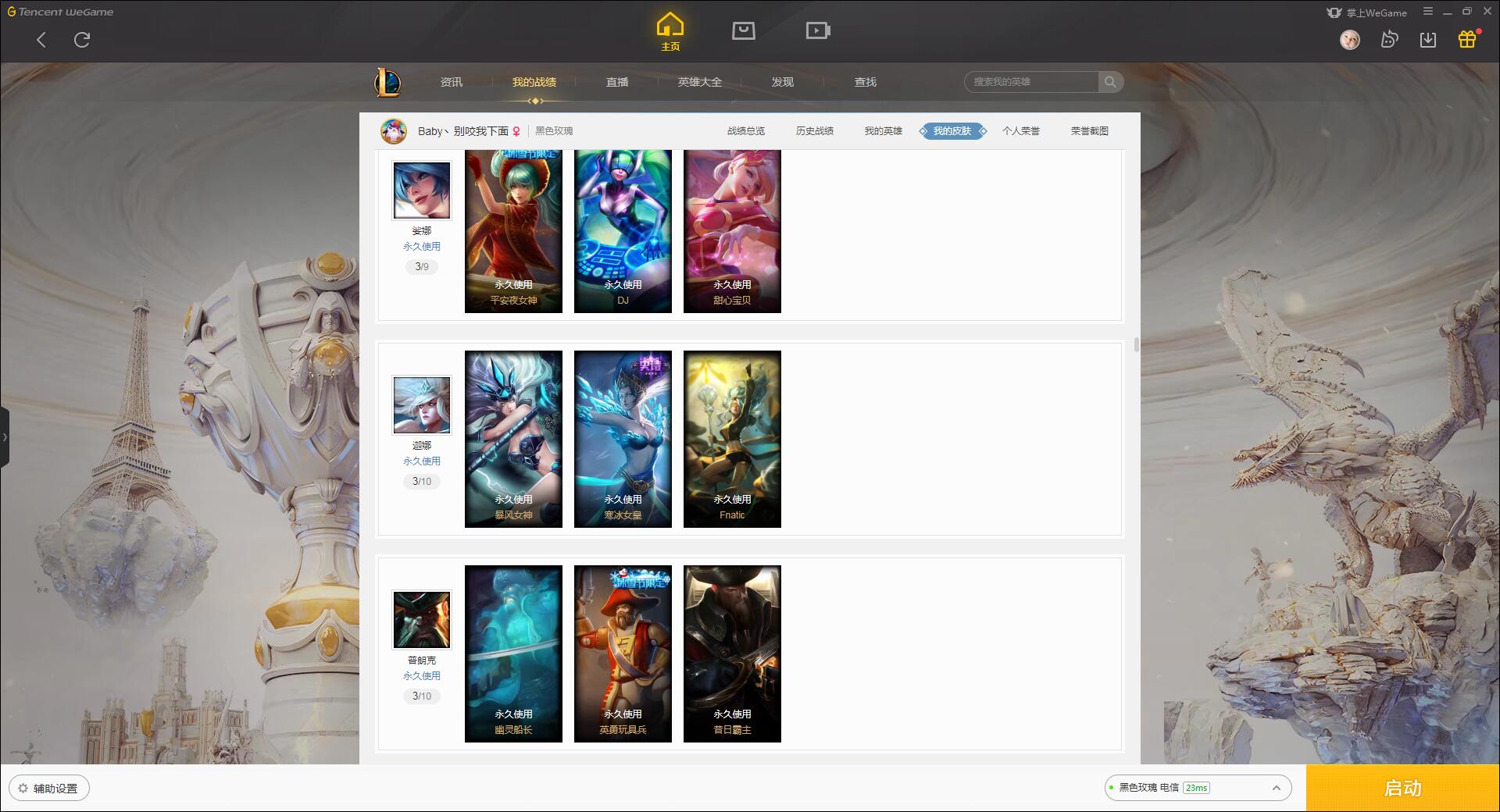Open the 我的战绩 tab
This screenshot has height=812, width=1500.
point(534,82)
